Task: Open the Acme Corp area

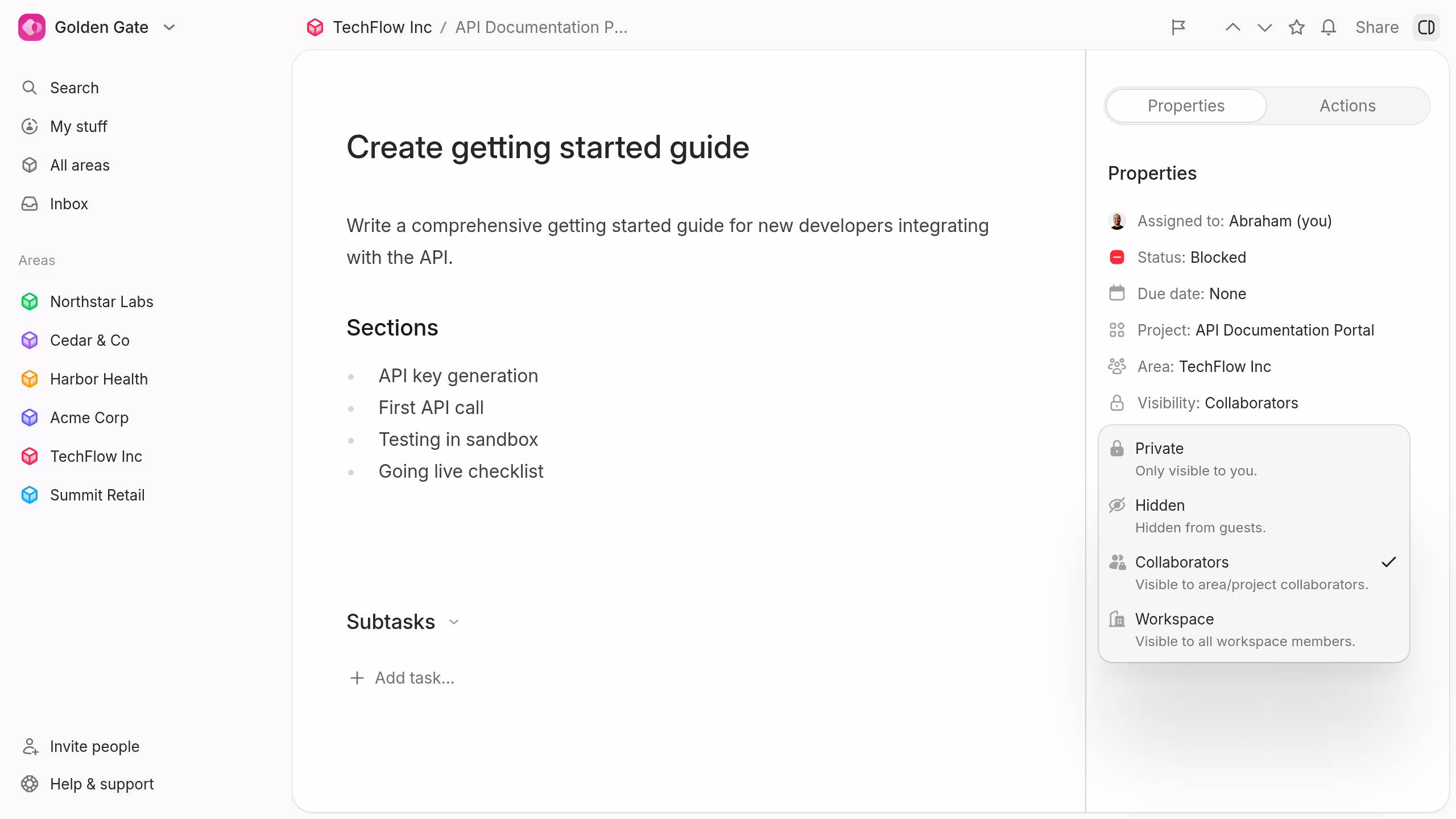Action: (75, 417)
